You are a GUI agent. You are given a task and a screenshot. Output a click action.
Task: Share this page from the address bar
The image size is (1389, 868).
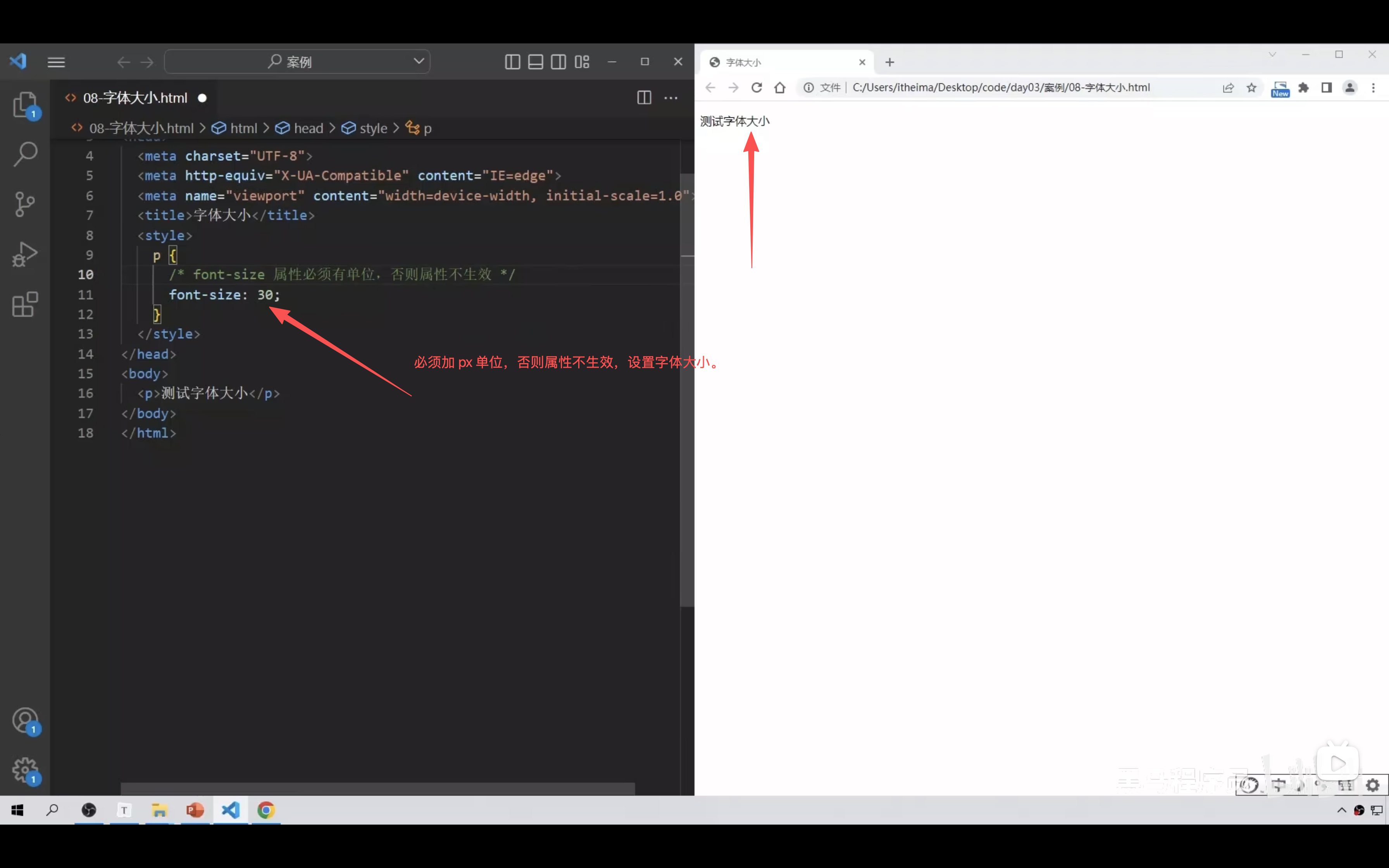1228,87
